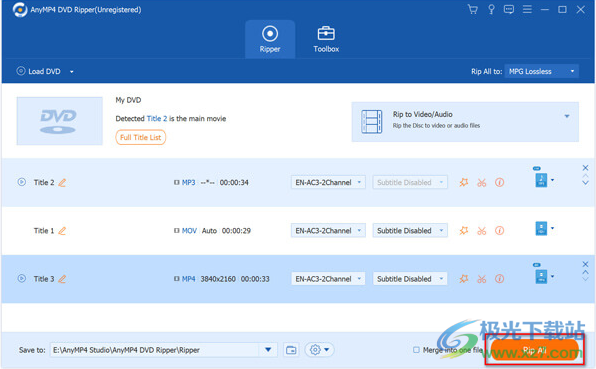Image resolution: width=596 pixels, height=369 pixels.
Task: Open the shopping cart purchase icon
Action: click(x=473, y=10)
